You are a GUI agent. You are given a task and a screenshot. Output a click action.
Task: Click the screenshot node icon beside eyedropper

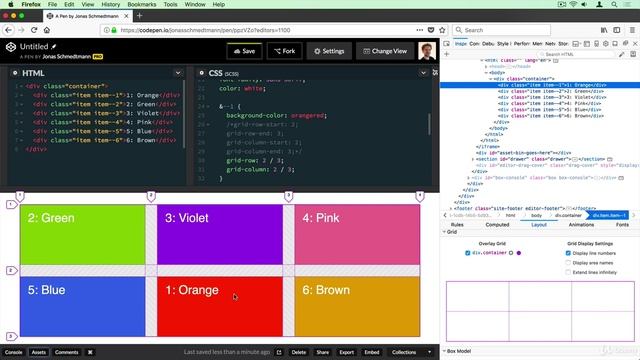(633, 54)
